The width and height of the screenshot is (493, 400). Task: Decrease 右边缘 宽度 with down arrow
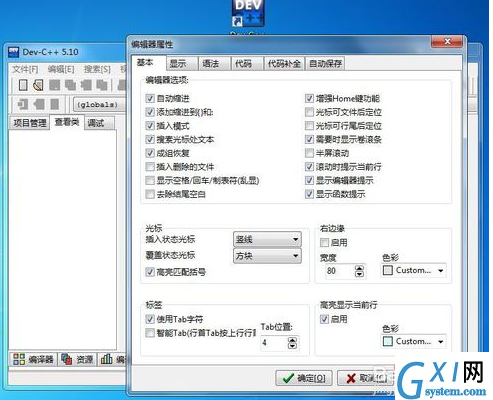coord(359,274)
